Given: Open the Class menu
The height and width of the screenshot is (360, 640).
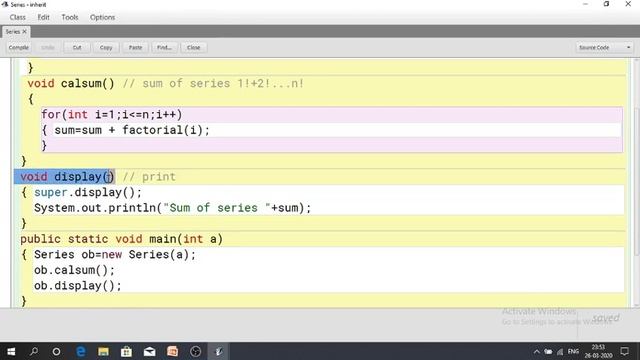Looking at the screenshot, I should tap(18, 17).
